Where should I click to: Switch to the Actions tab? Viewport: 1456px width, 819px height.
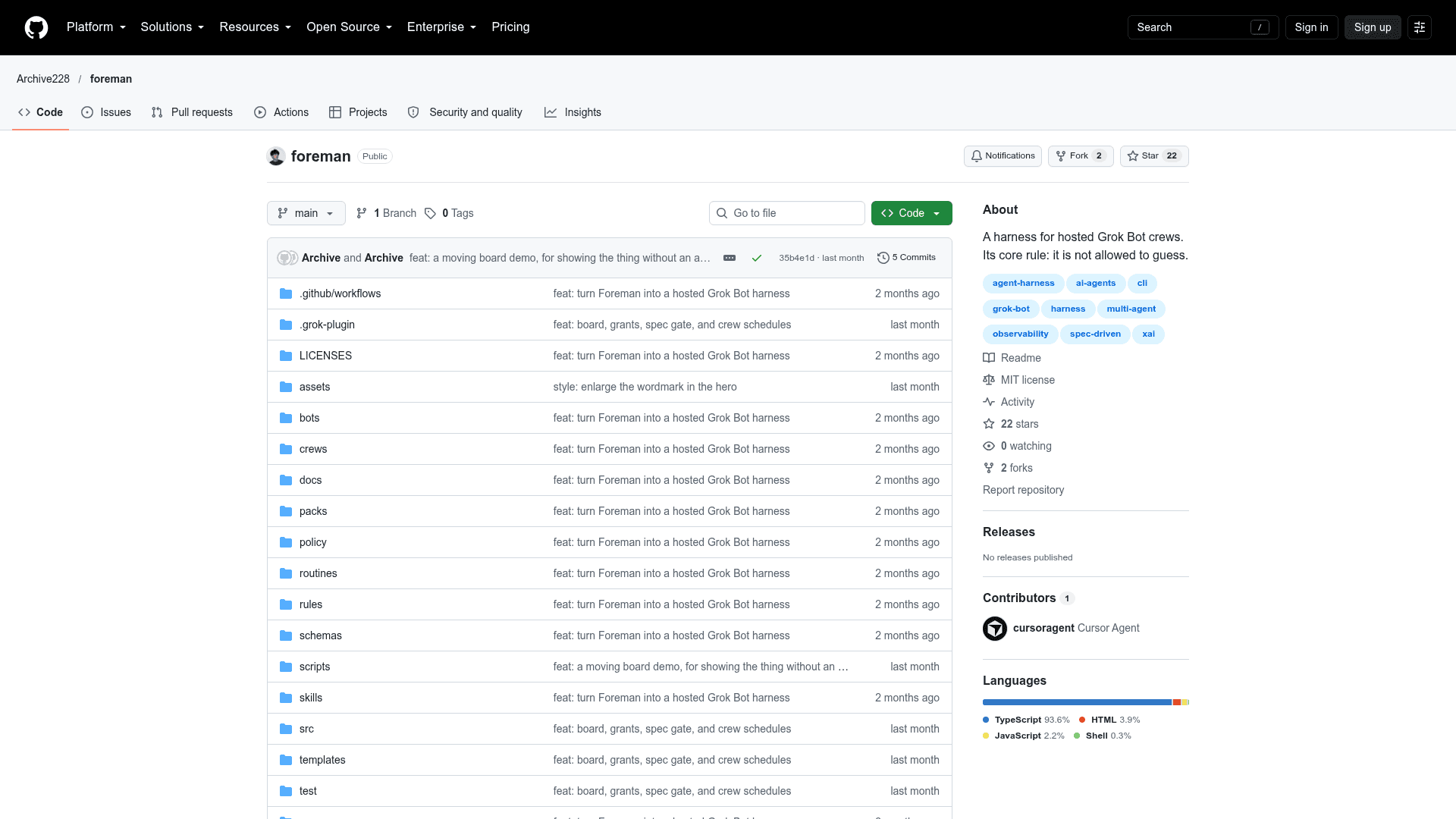click(281, 112)
